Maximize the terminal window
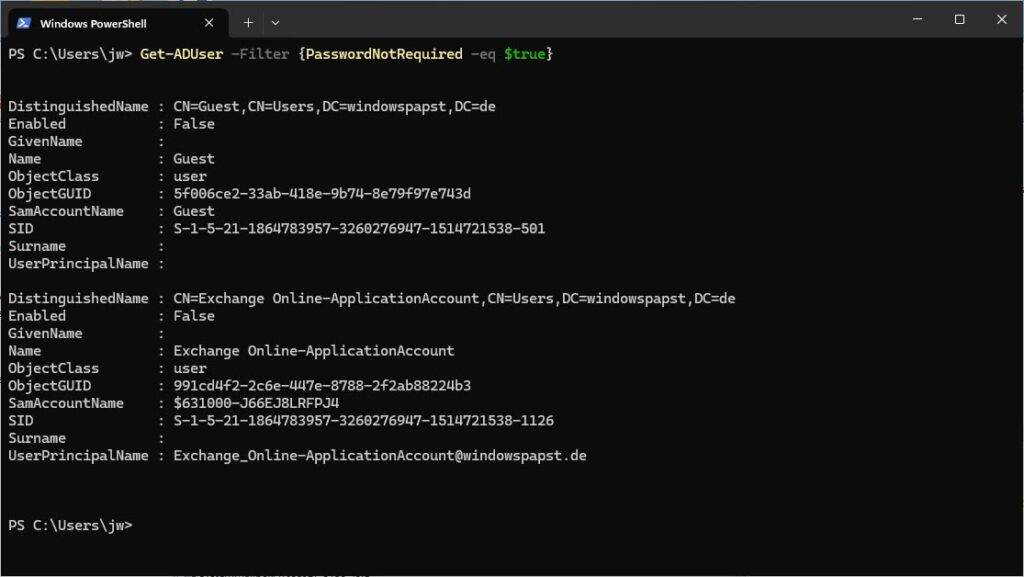Screen dimensions: 1024x577 [x=958, y=19]
